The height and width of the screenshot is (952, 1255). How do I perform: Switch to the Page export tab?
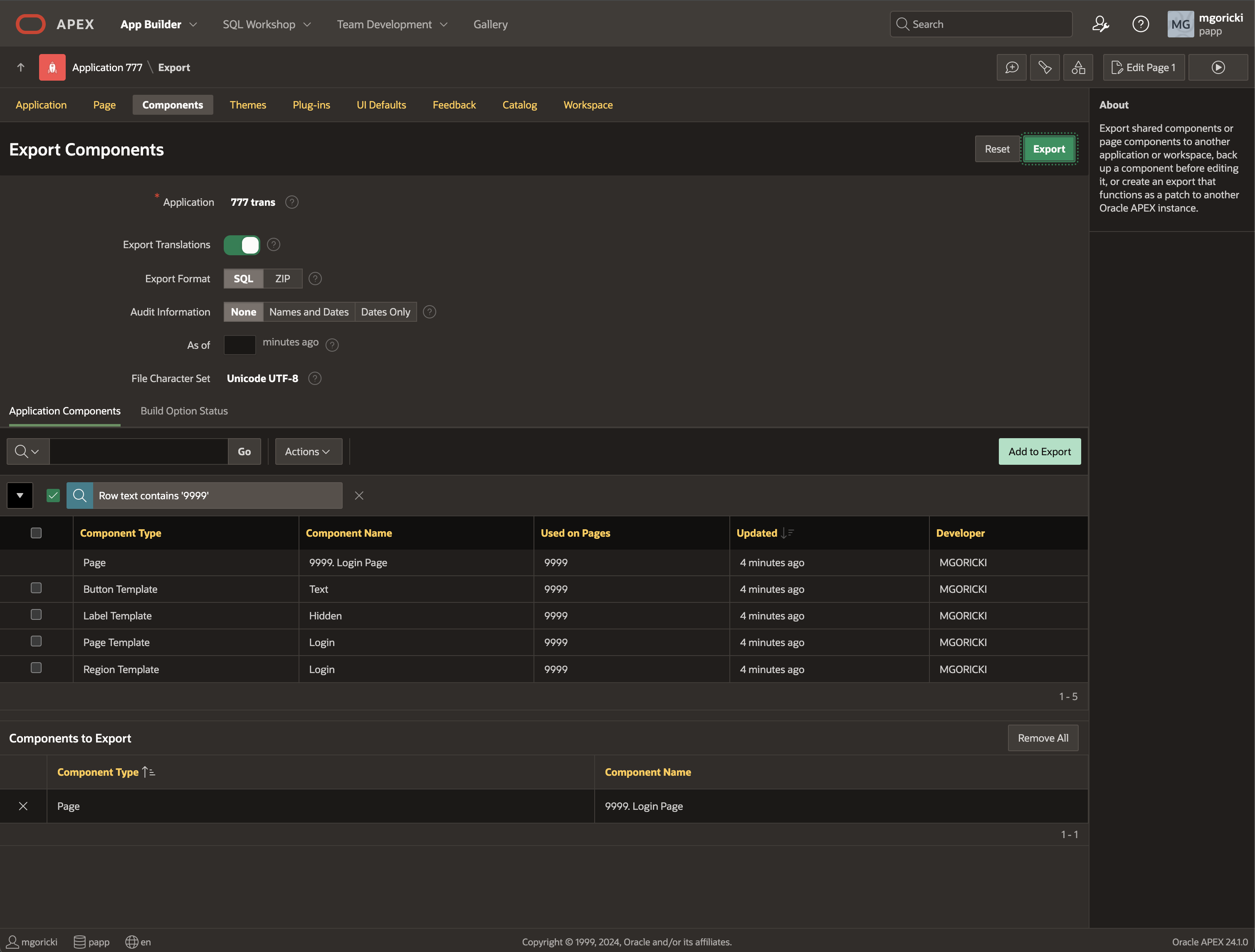point(104,104)
